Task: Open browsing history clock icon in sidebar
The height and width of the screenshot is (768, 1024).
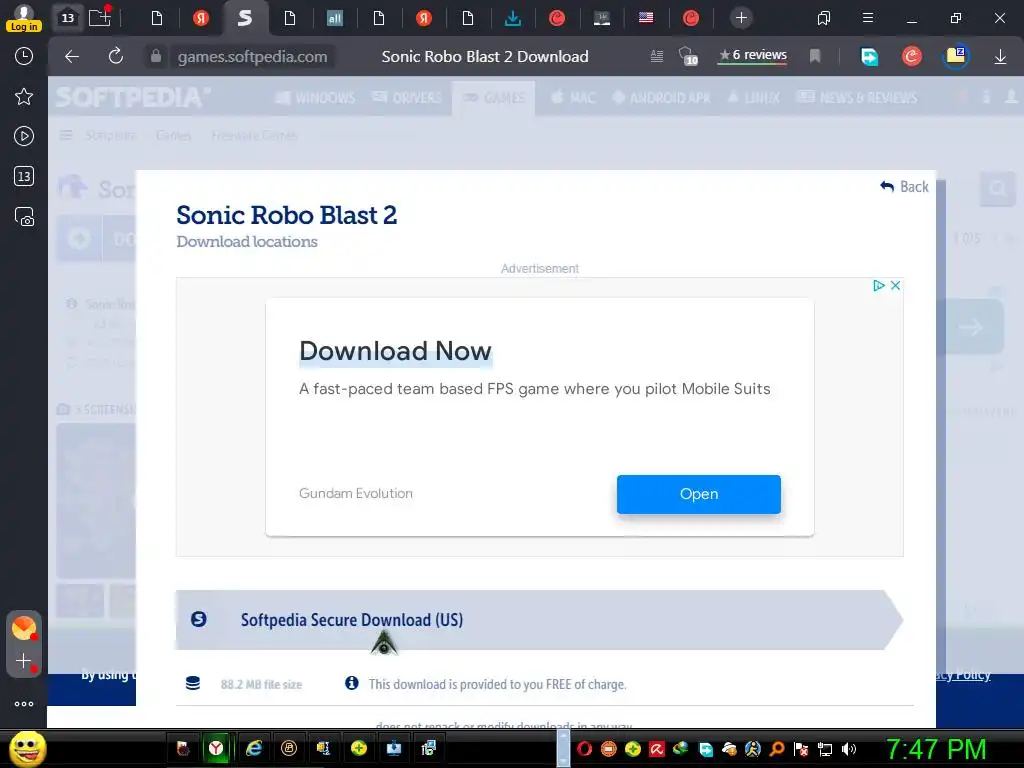Action: [24, 56]
